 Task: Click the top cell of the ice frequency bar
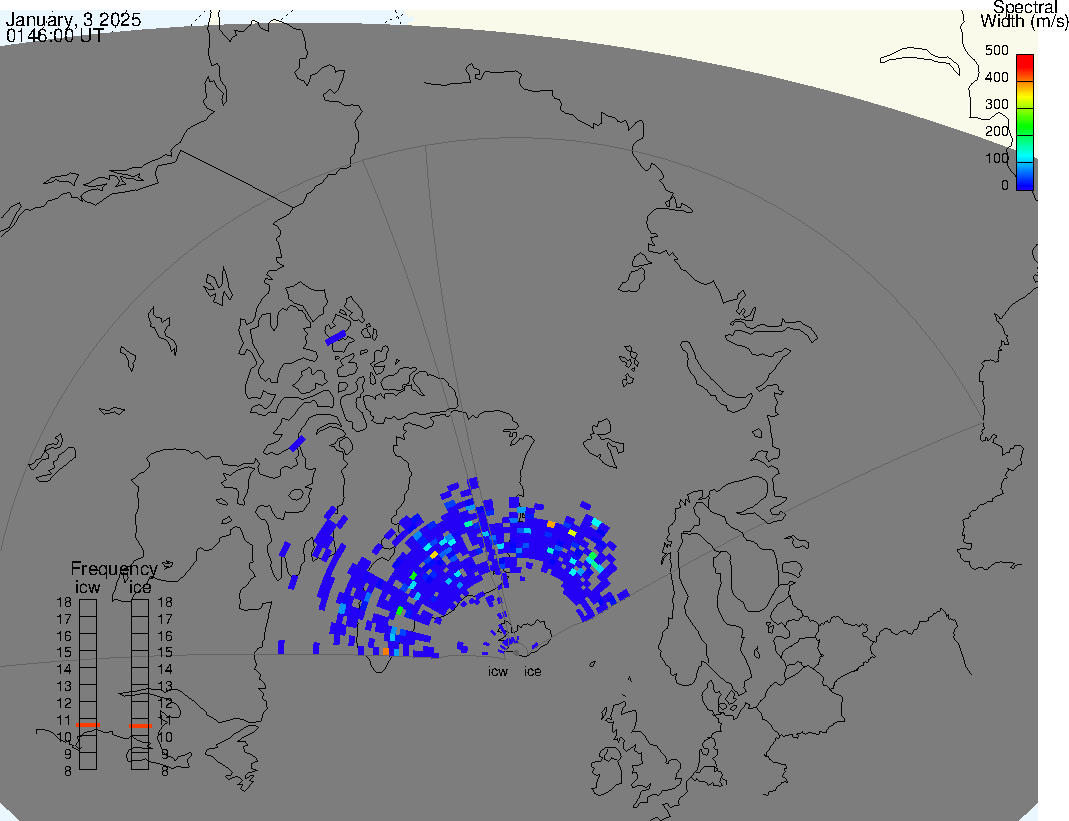[x=140, y=608]
